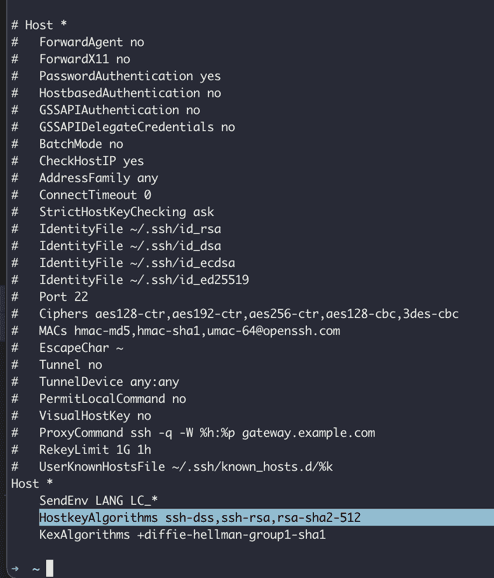Click the TunnelDevice any:any line

click(109, 382)
